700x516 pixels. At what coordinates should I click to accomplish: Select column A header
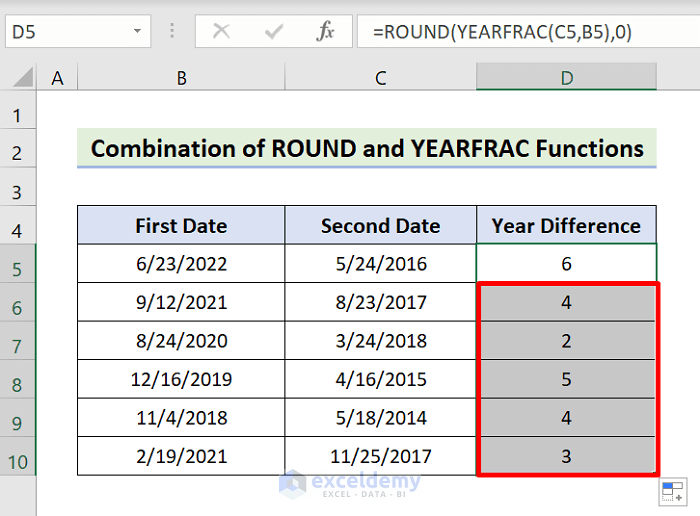(57, 78)
